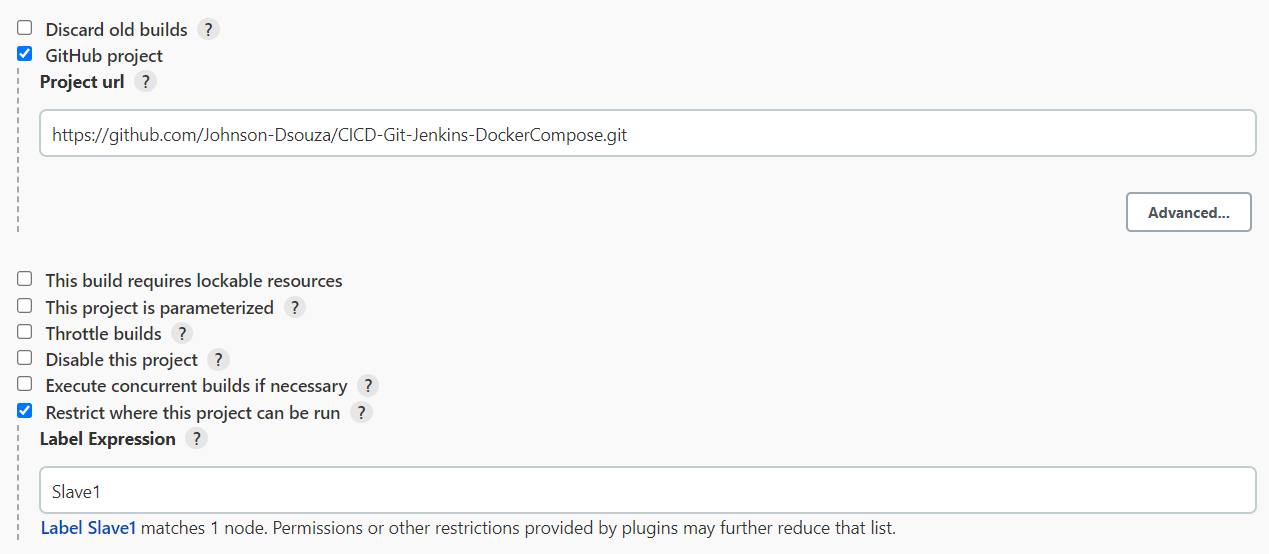Focus the Project url text field

tap(648, 133)
